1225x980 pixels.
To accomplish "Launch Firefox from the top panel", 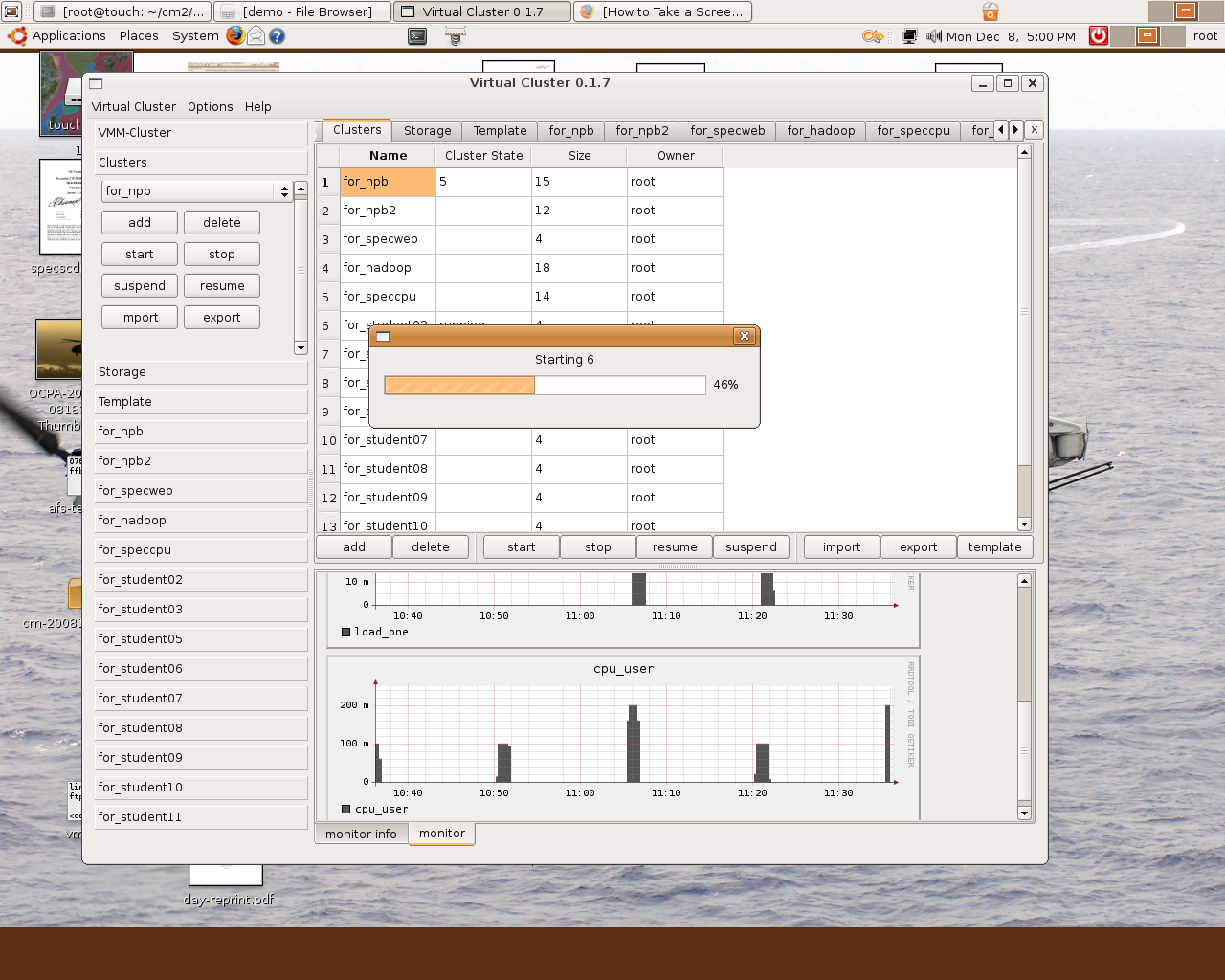I will (235, 36).
